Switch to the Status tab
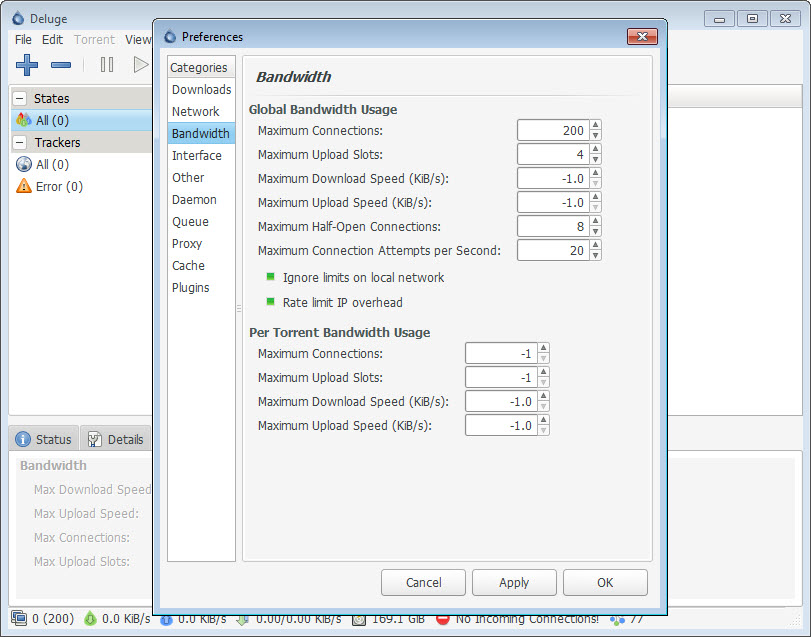The height and width of the screenshot is (637, 811). coord(44,439)
